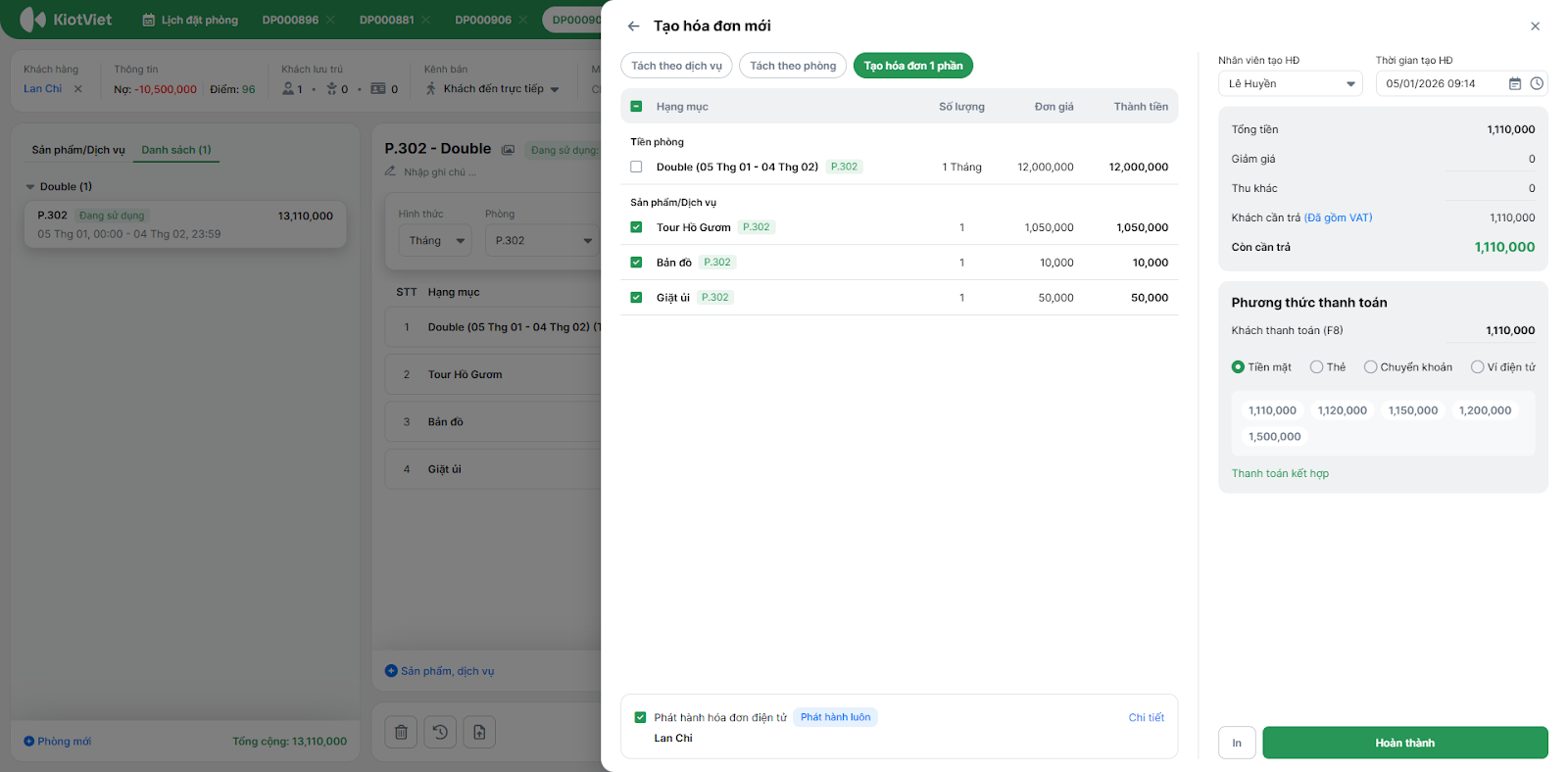Image resolution: width=1568 pixels, height=772 pixels.
Task: Uncheck the Tour Hồ Gươm service checkbox
Action: click(636, 227)
